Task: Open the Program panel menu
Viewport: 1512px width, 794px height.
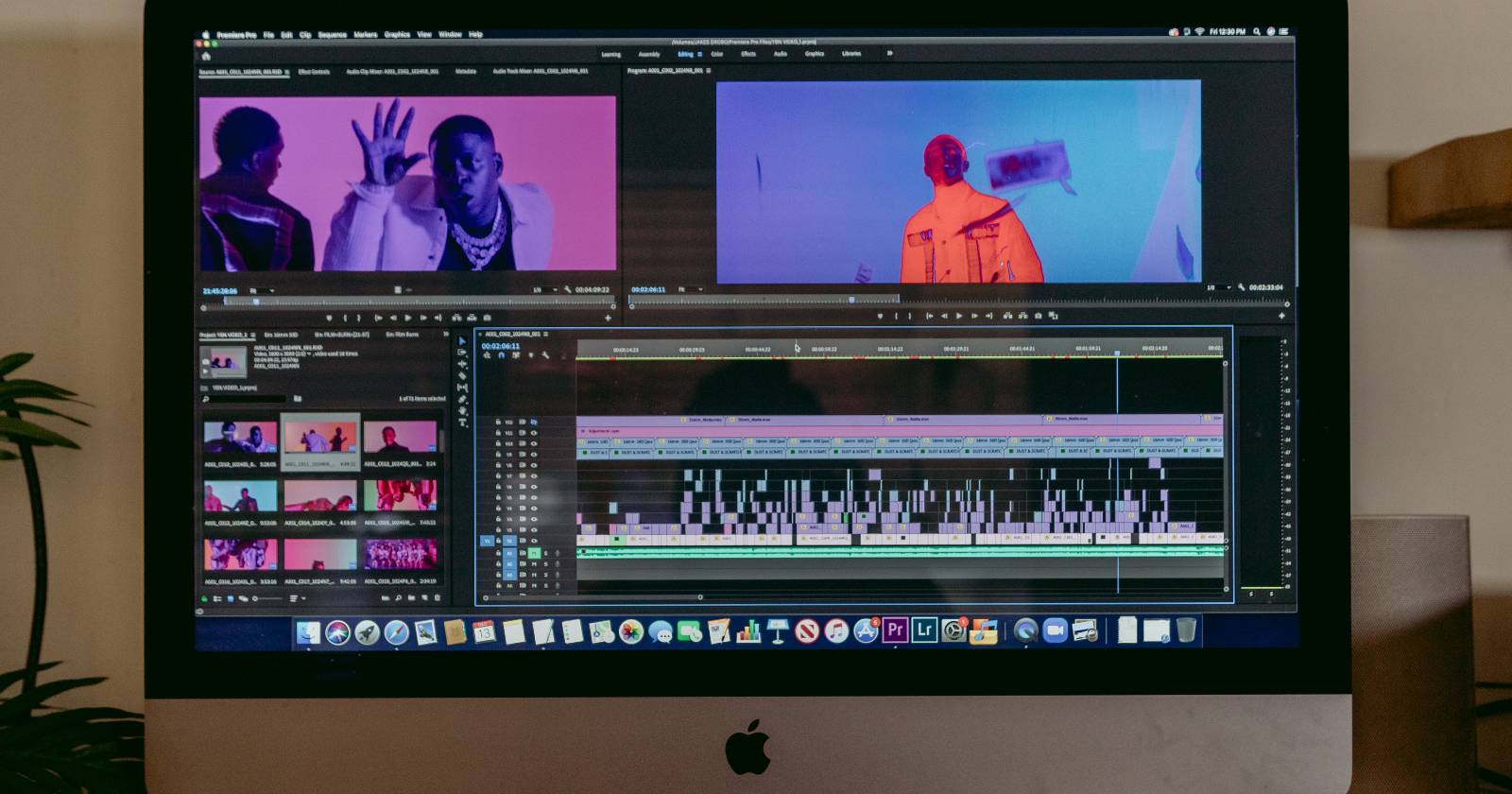Action: pos(709,70)
